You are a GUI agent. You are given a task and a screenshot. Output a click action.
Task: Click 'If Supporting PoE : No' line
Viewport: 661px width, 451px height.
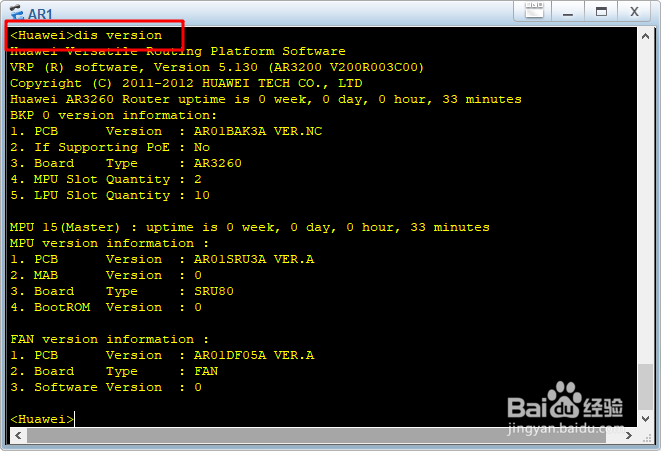(110, 148)
